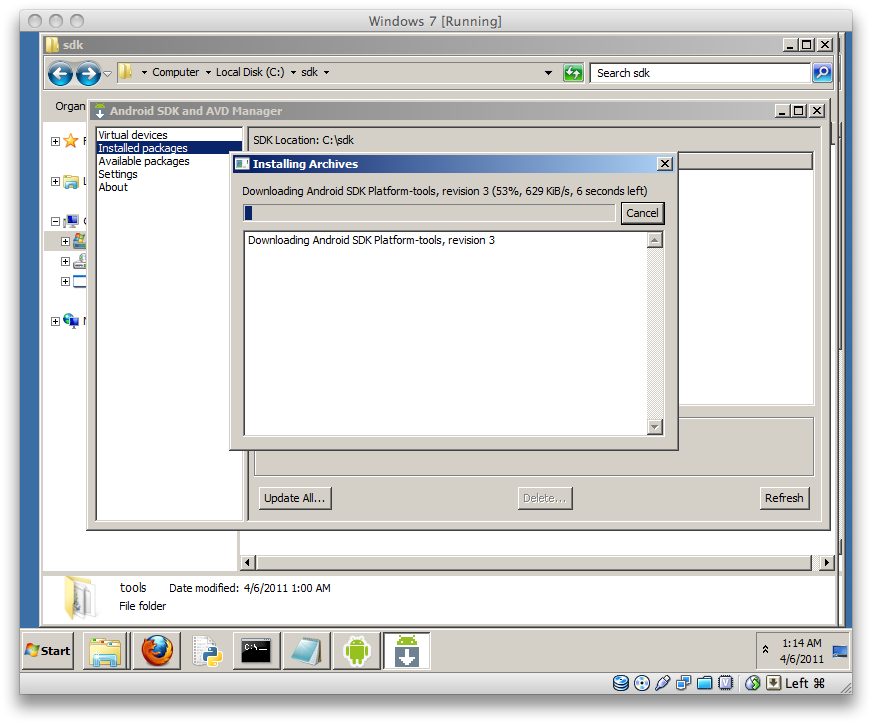Open the address bar history dropdown
Viewport: 872px width, 724px height.
tap(548, 73)
